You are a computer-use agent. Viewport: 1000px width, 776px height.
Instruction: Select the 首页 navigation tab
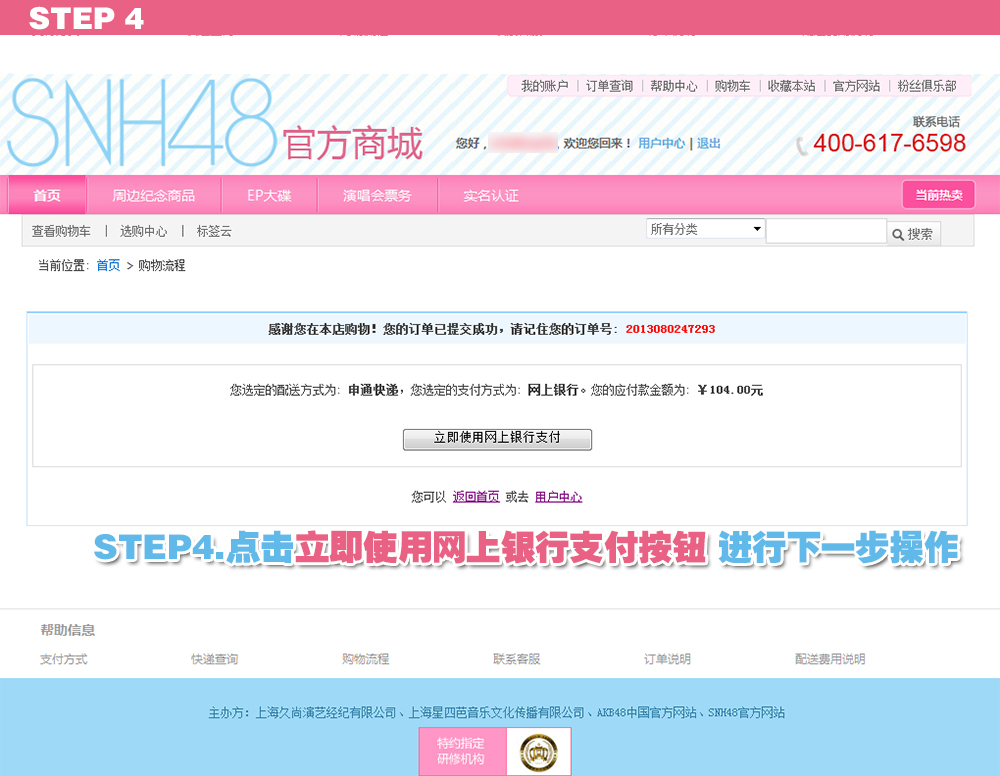click(x=47, y=195)
